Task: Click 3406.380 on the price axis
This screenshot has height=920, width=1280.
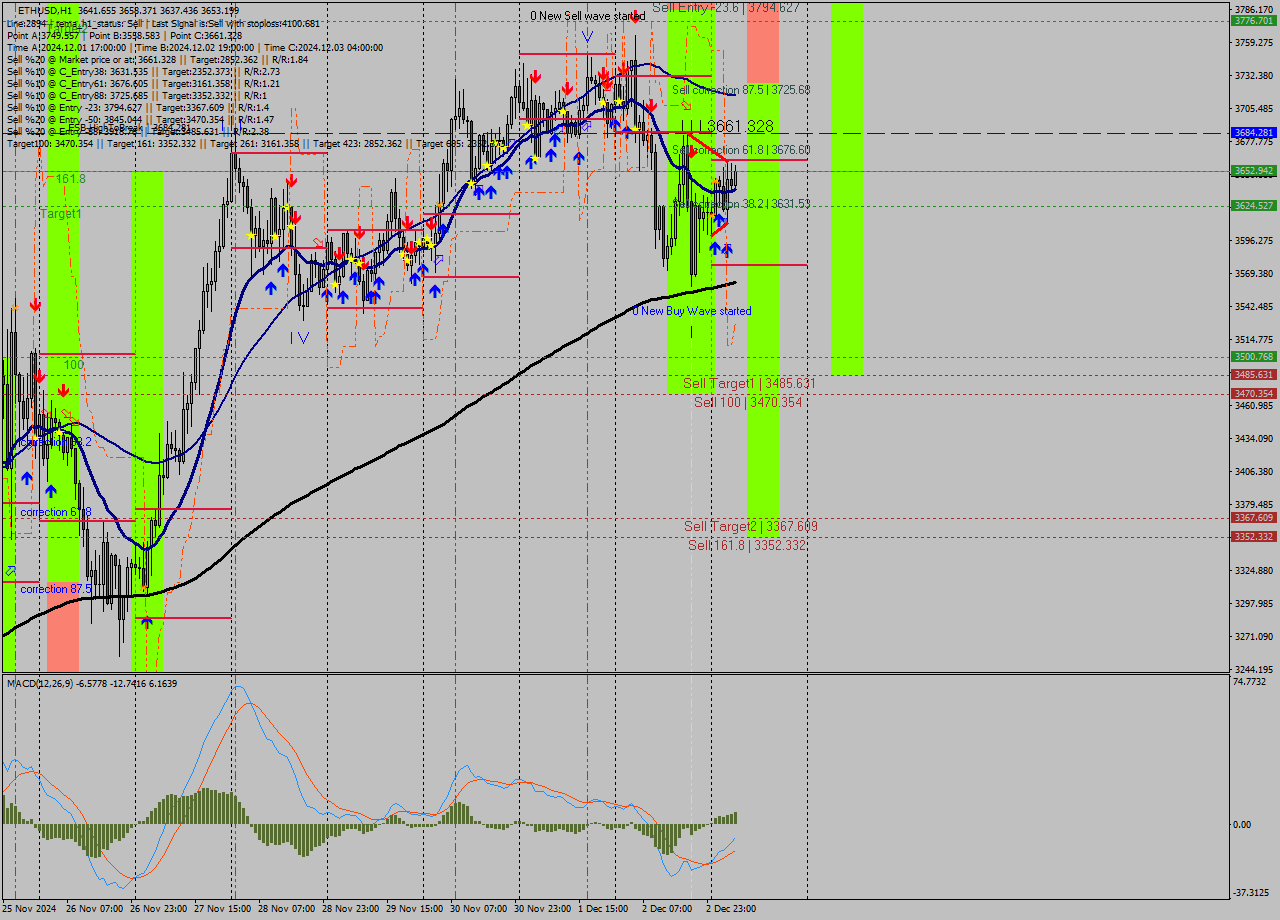Action: pos(1255,471)
